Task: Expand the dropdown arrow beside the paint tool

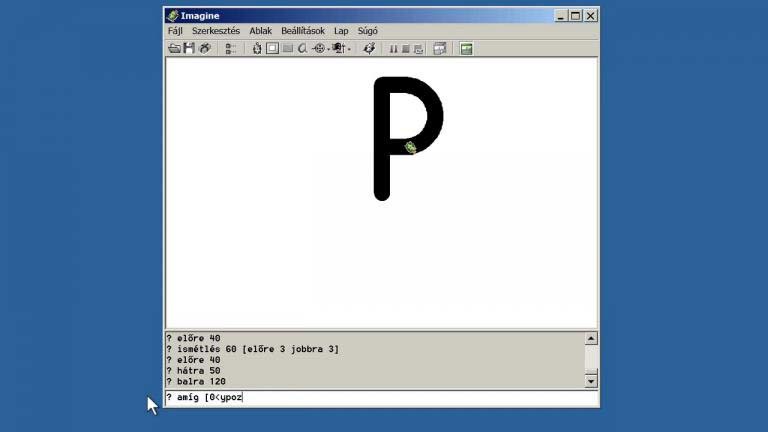Action: 349,48
